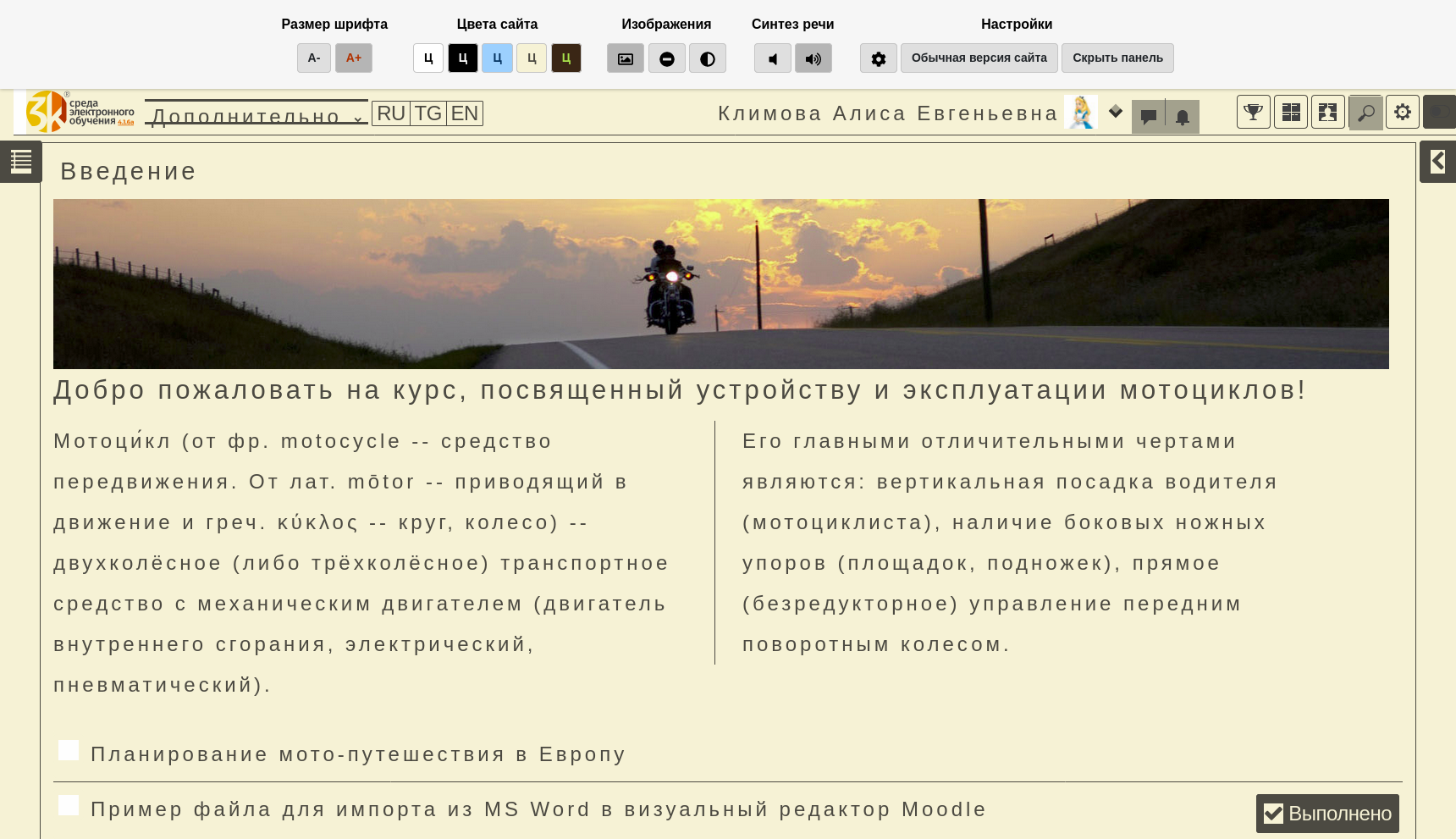Switch language to TG
This screenshot has width=1456, height=839.
[x=428, y=113]
